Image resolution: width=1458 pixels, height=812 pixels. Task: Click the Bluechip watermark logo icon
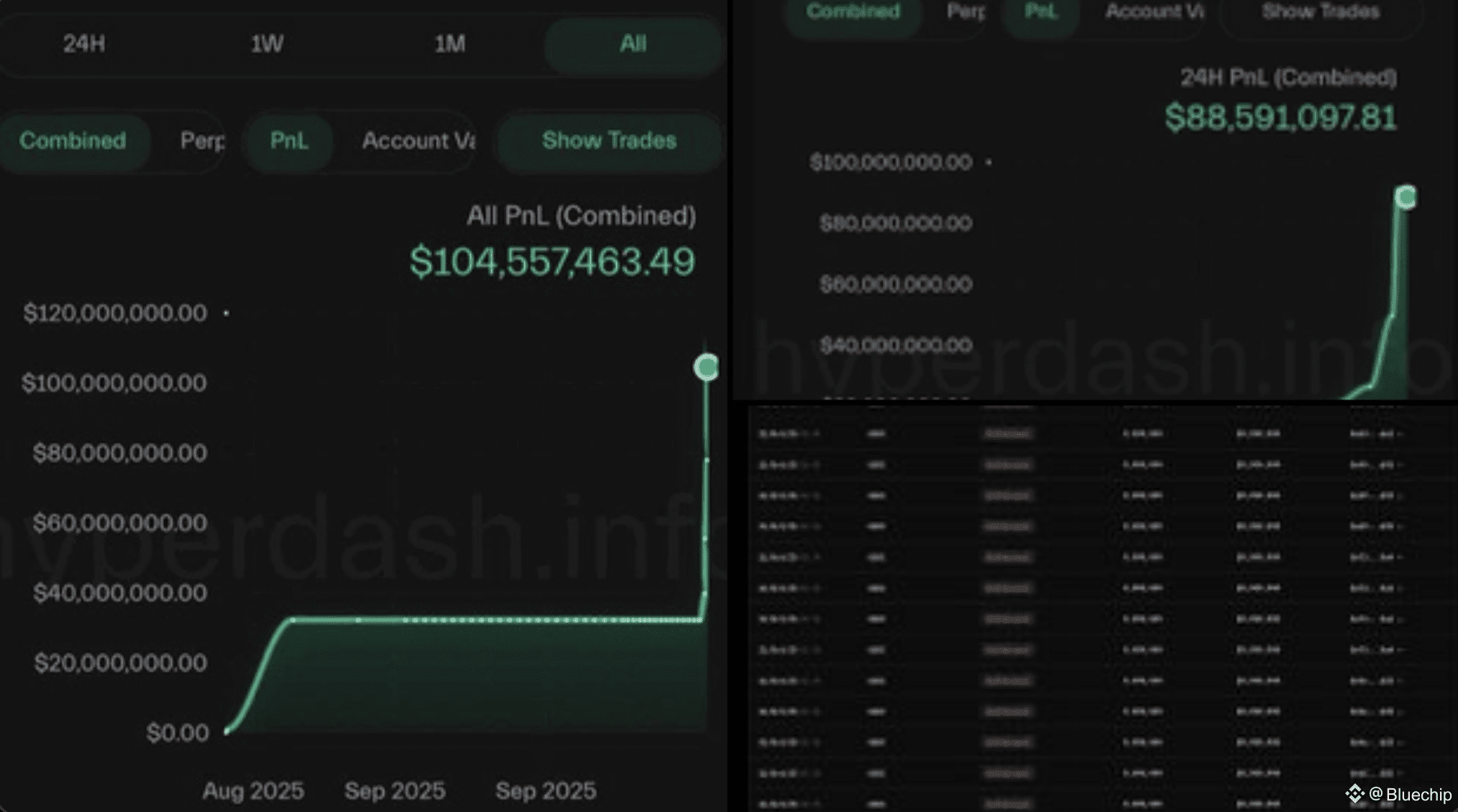(x=1354, y=793)
